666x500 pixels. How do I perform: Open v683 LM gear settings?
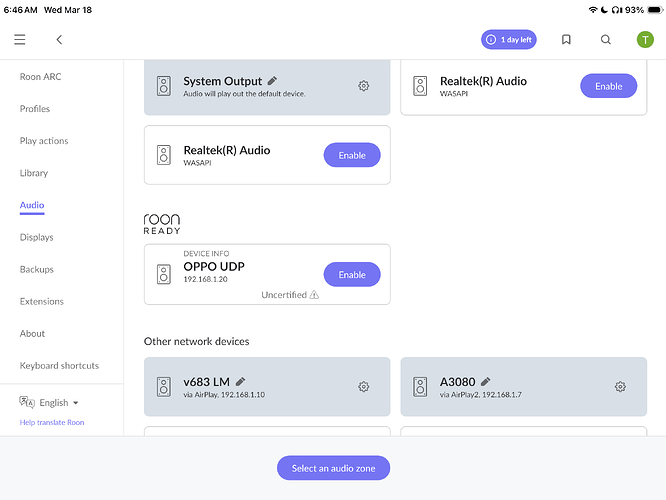coord(363,387)
